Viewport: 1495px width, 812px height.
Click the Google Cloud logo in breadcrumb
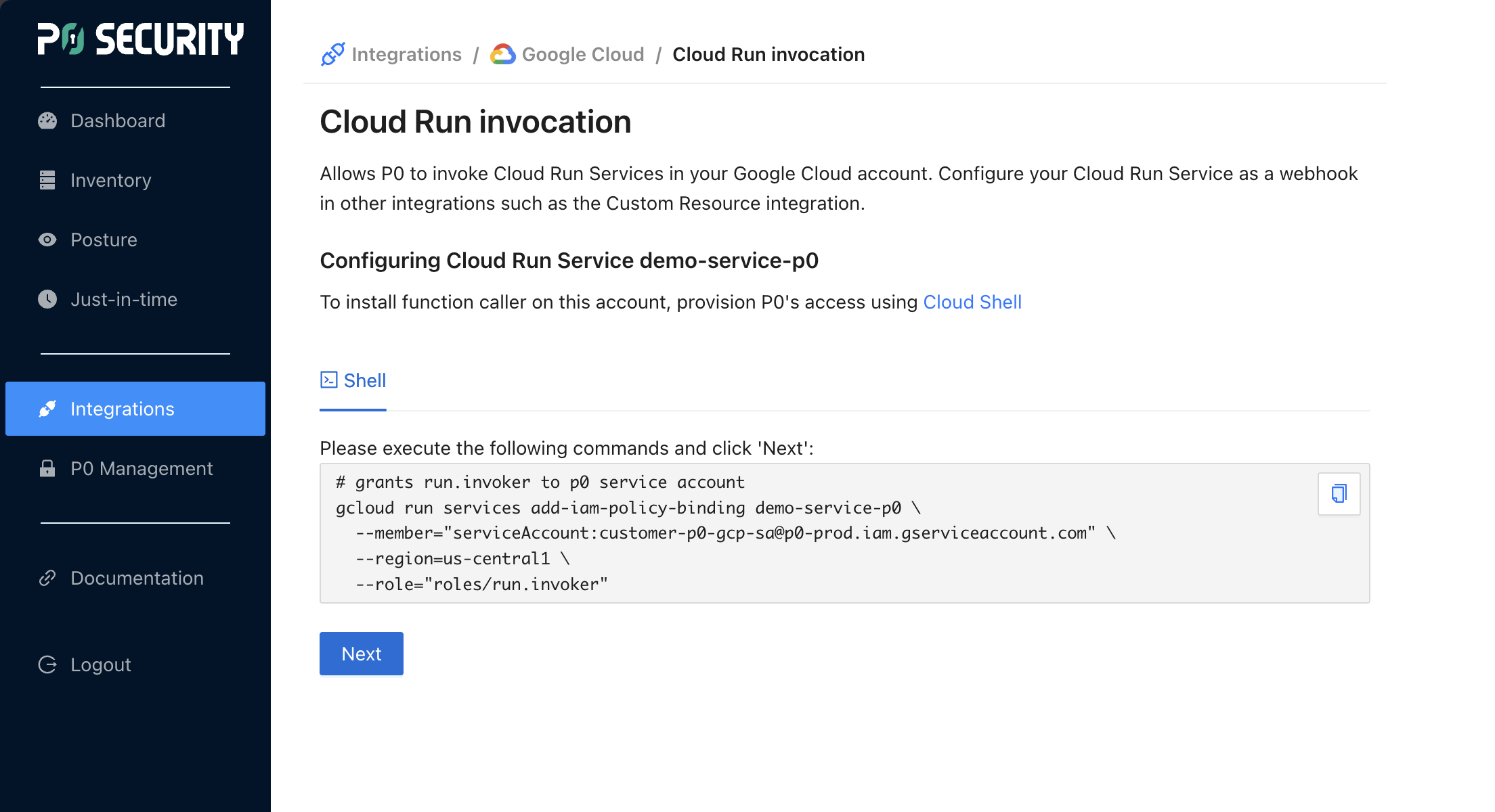[503, 55]
